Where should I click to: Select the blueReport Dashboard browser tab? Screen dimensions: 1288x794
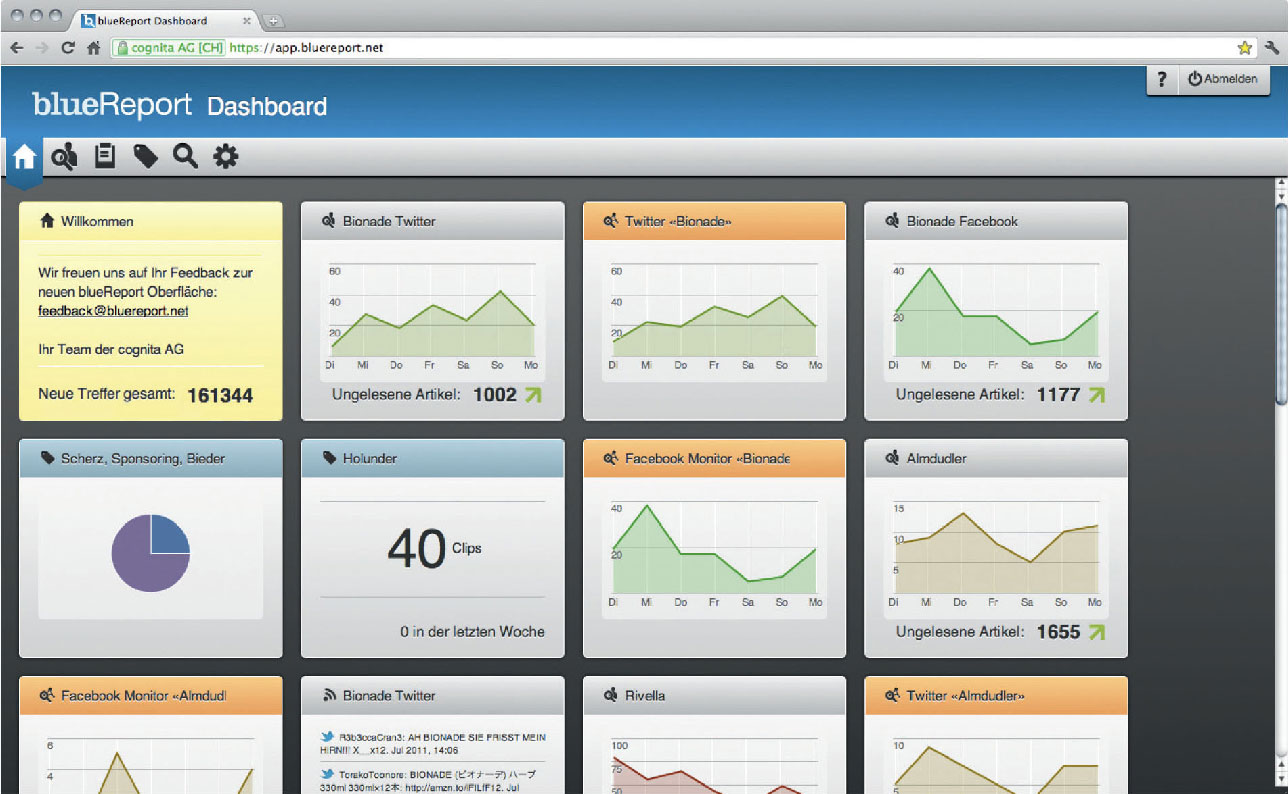click(x=168, y=20)
